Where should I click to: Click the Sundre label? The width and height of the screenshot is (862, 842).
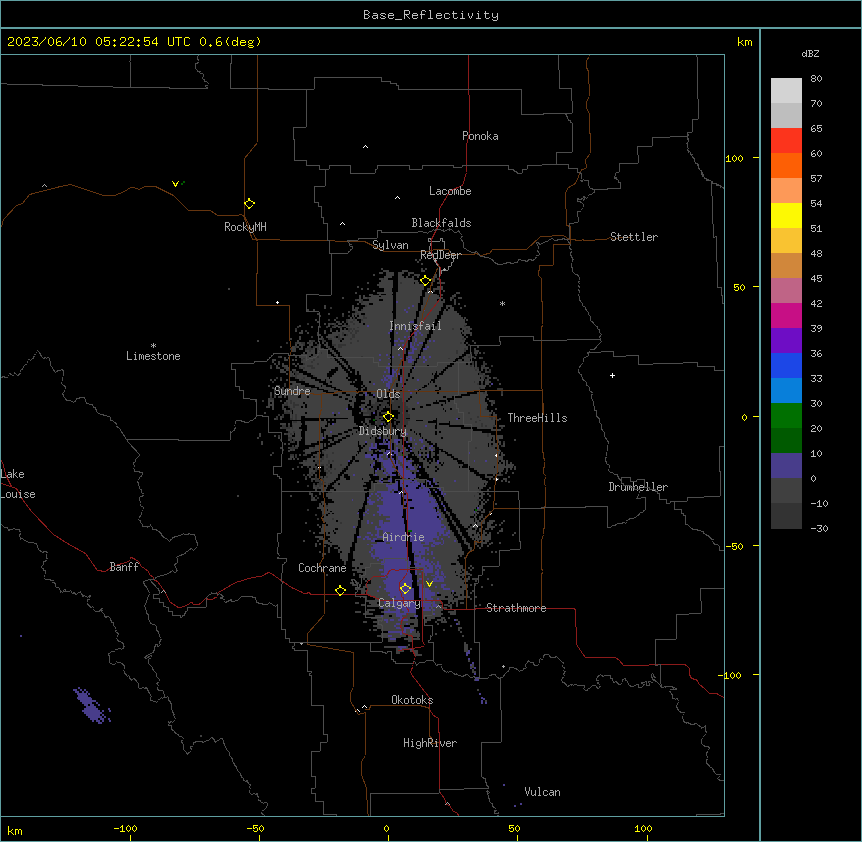pos(292,391)
